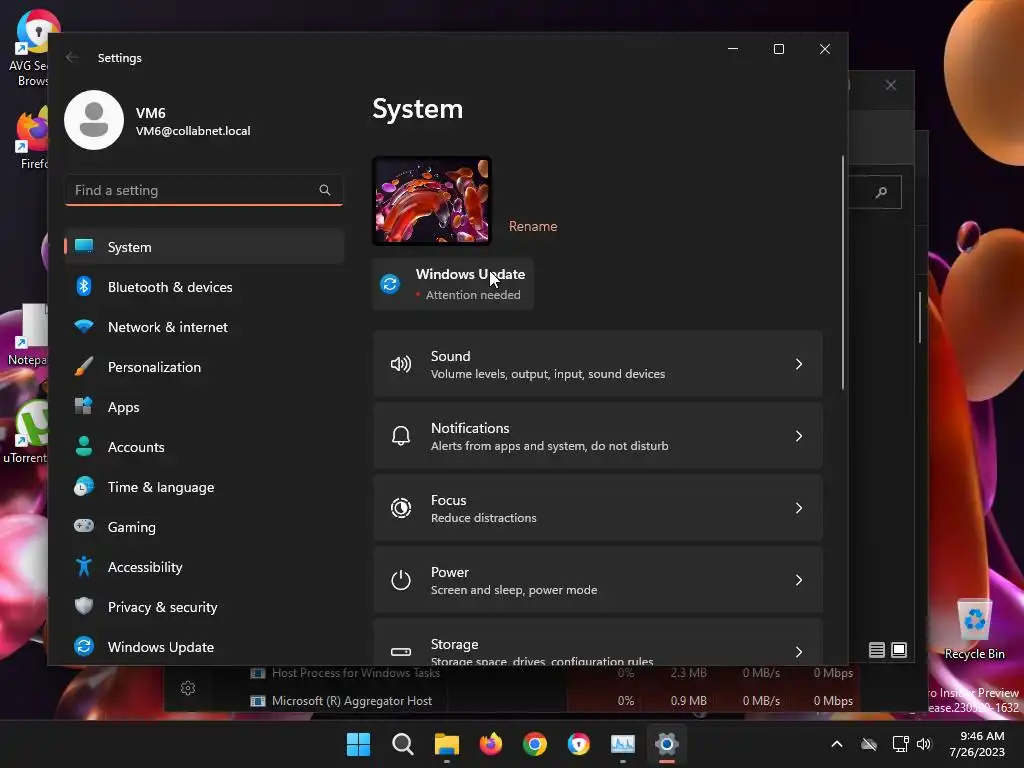
Task: Open Sound settings row
Action: (x=598, y=364)
